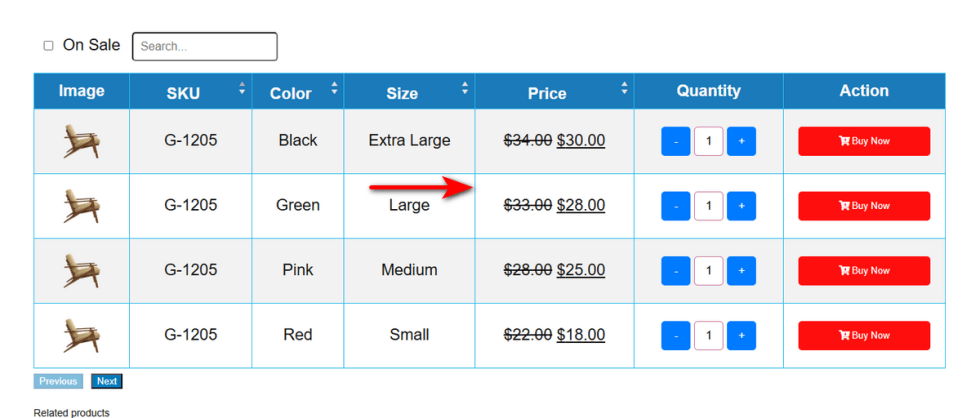Sort table by Price column arrows
This screenshot has width=980, height=418.
tap(624, 89)
